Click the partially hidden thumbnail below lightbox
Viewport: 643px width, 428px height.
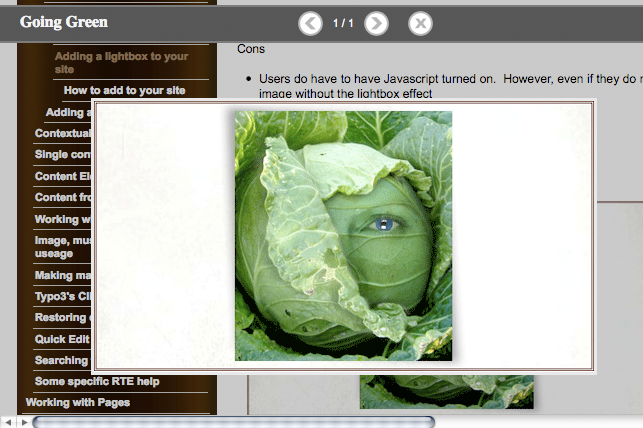(446, 393)
